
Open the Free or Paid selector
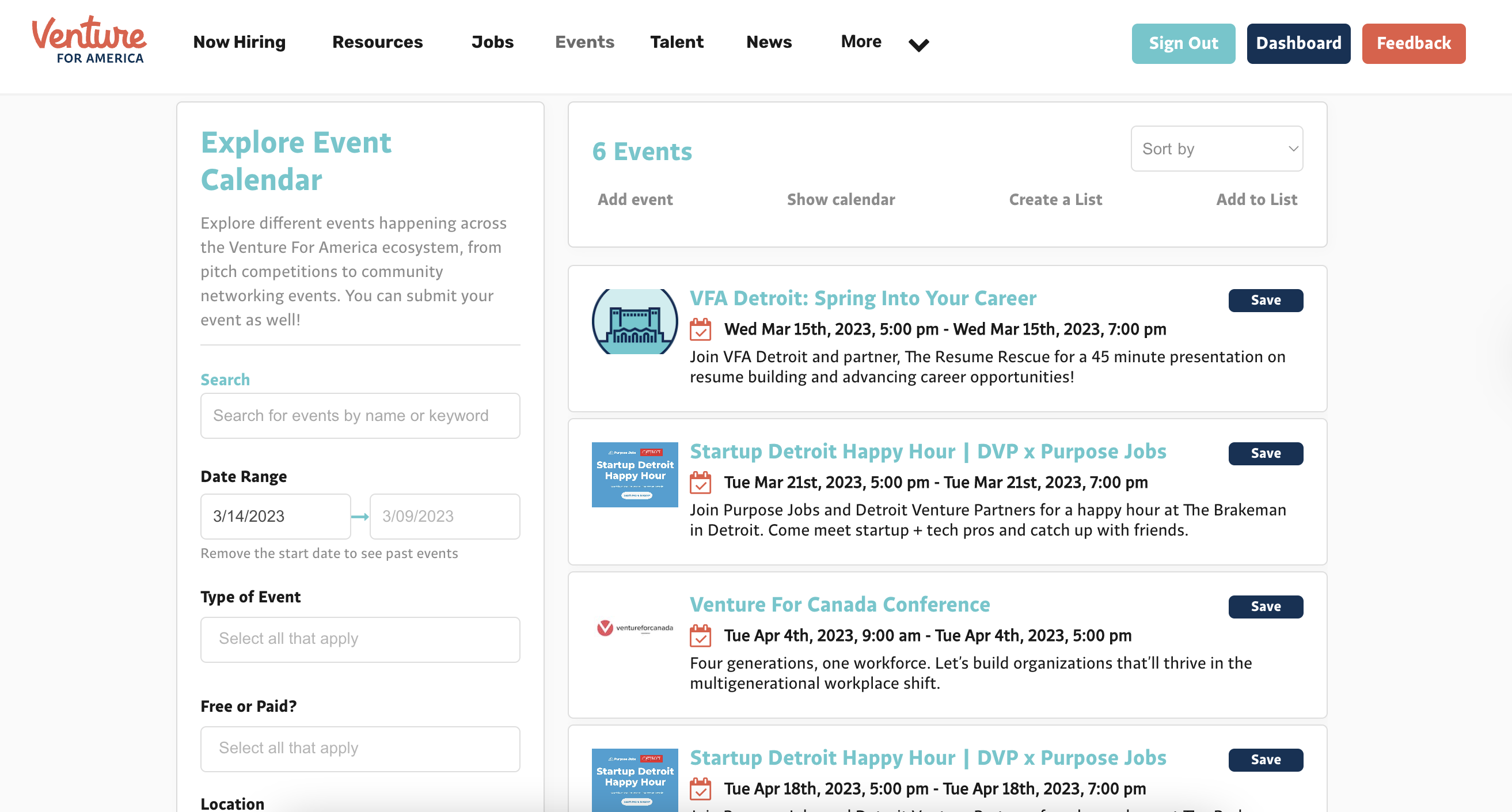360,749
